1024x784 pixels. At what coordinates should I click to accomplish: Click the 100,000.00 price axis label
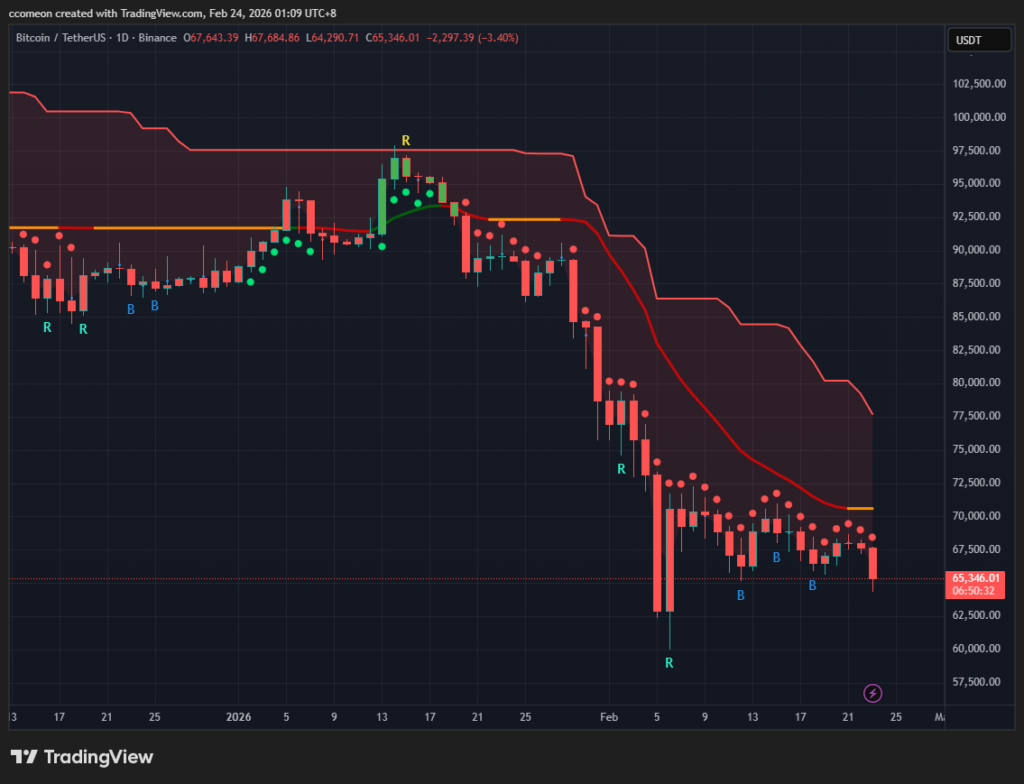(977, 117)
